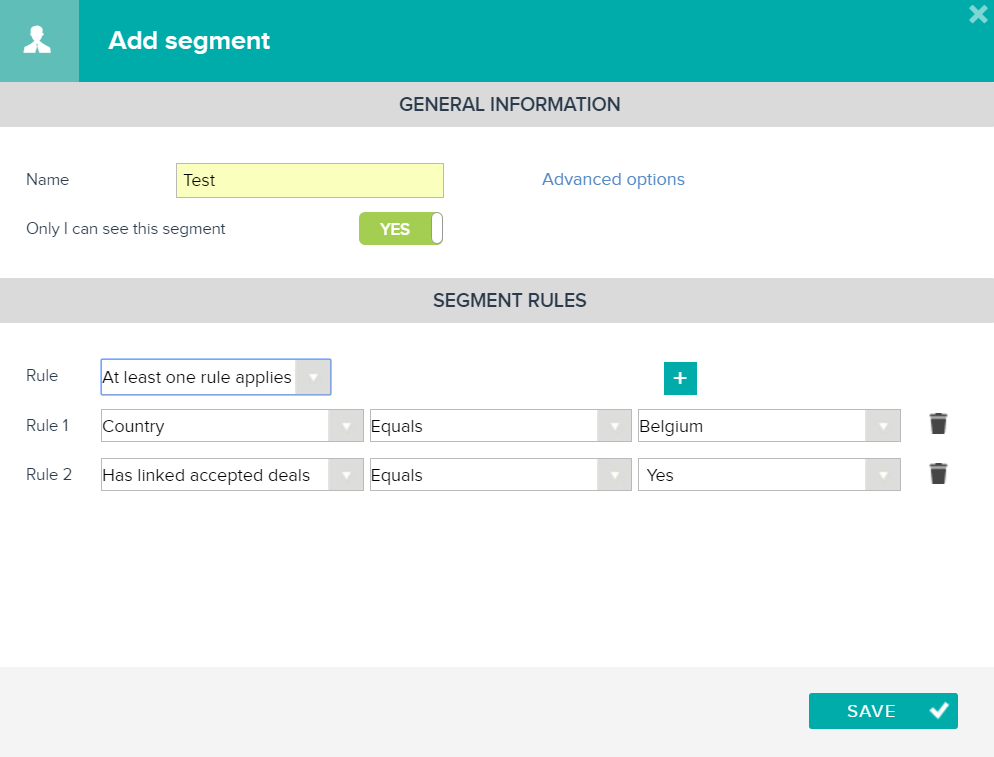Remove Rule 2 with the trash icon
The width and height of the screenshot is (994, 757).
(x=937, y=473)
